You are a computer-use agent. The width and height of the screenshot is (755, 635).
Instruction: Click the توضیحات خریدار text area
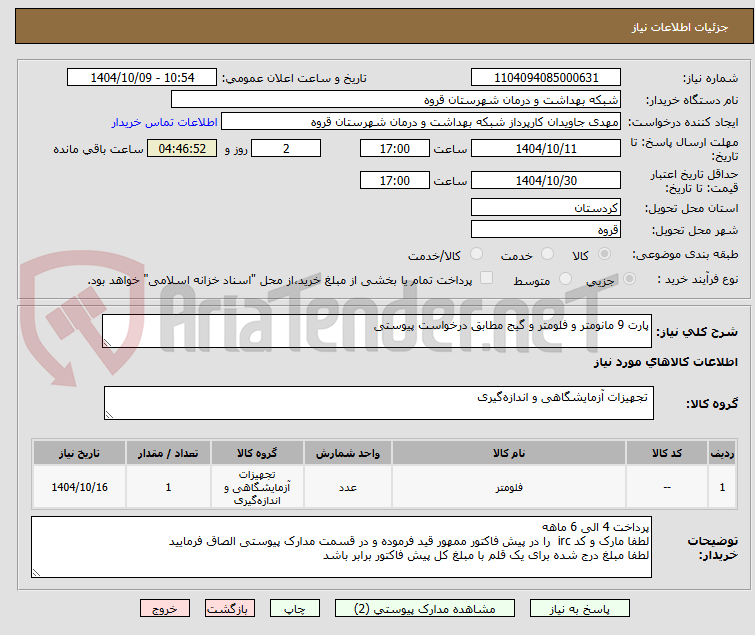[341, 547]
